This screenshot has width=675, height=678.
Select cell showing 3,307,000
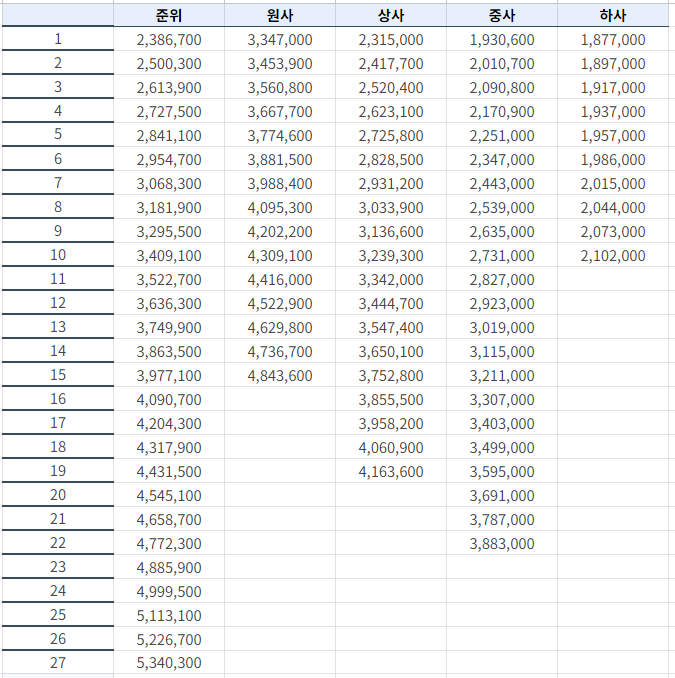(x=502, y=400)
